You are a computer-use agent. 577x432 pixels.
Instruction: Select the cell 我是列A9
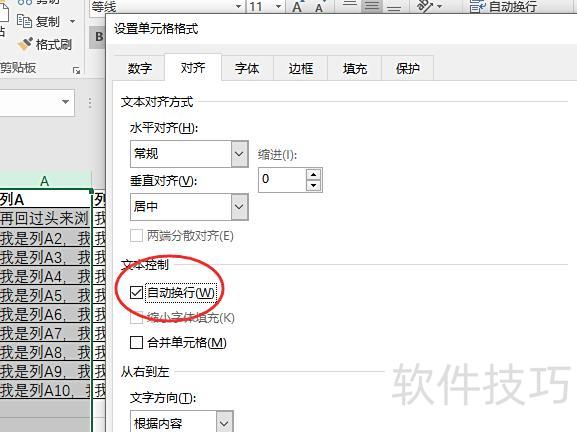45,371
